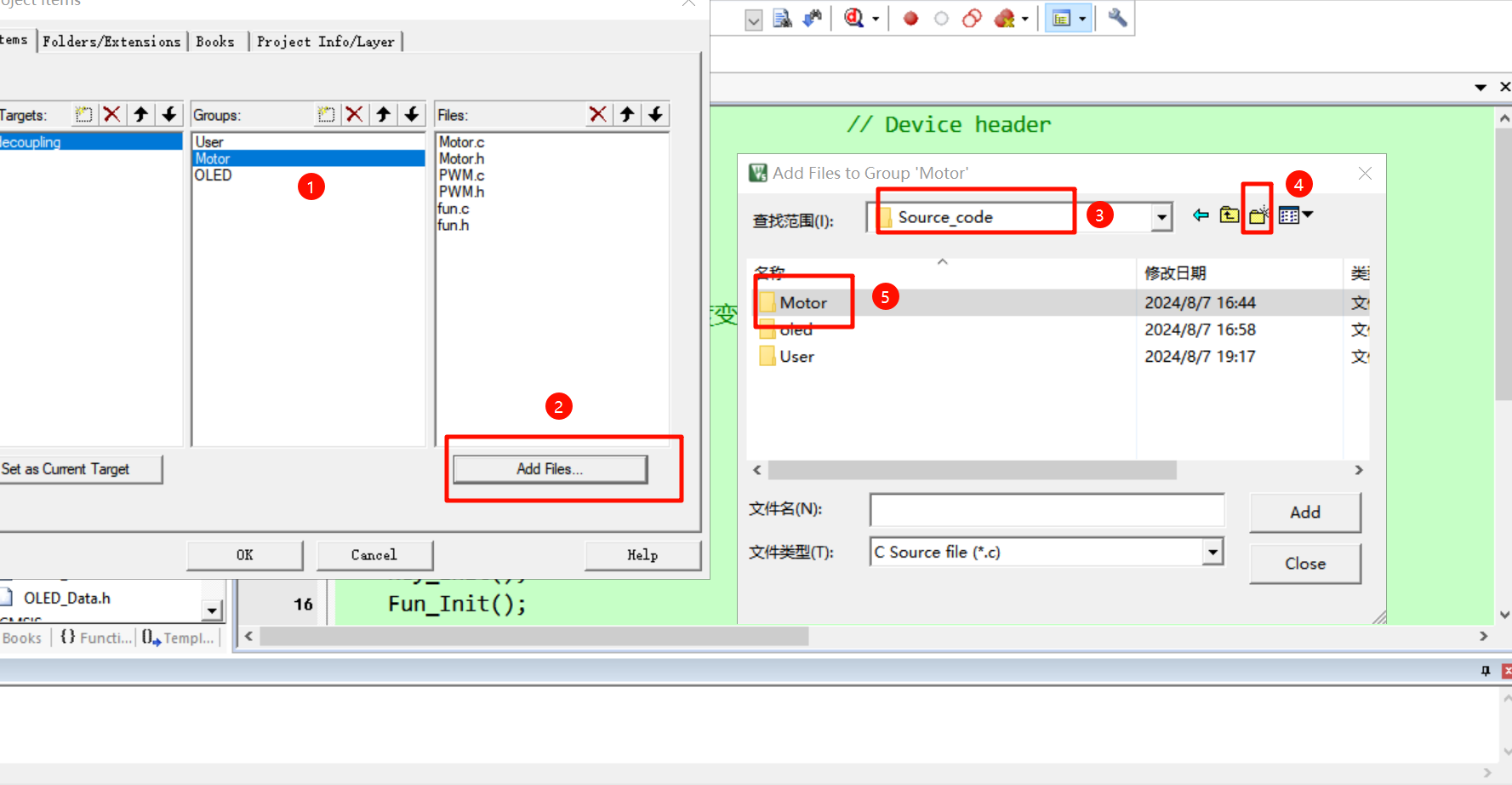Click the Kill All Breakpoints icon

[1004, 18]
